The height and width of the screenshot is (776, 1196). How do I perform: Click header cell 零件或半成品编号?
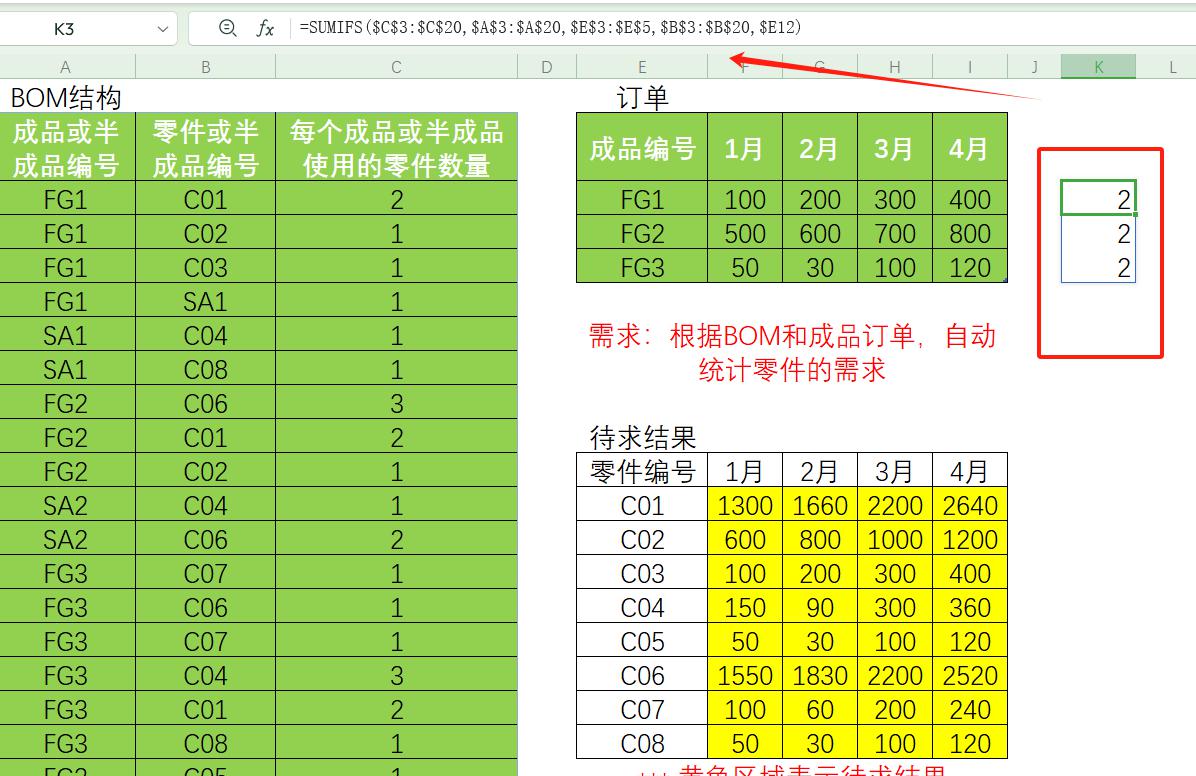tap(205, 147)
